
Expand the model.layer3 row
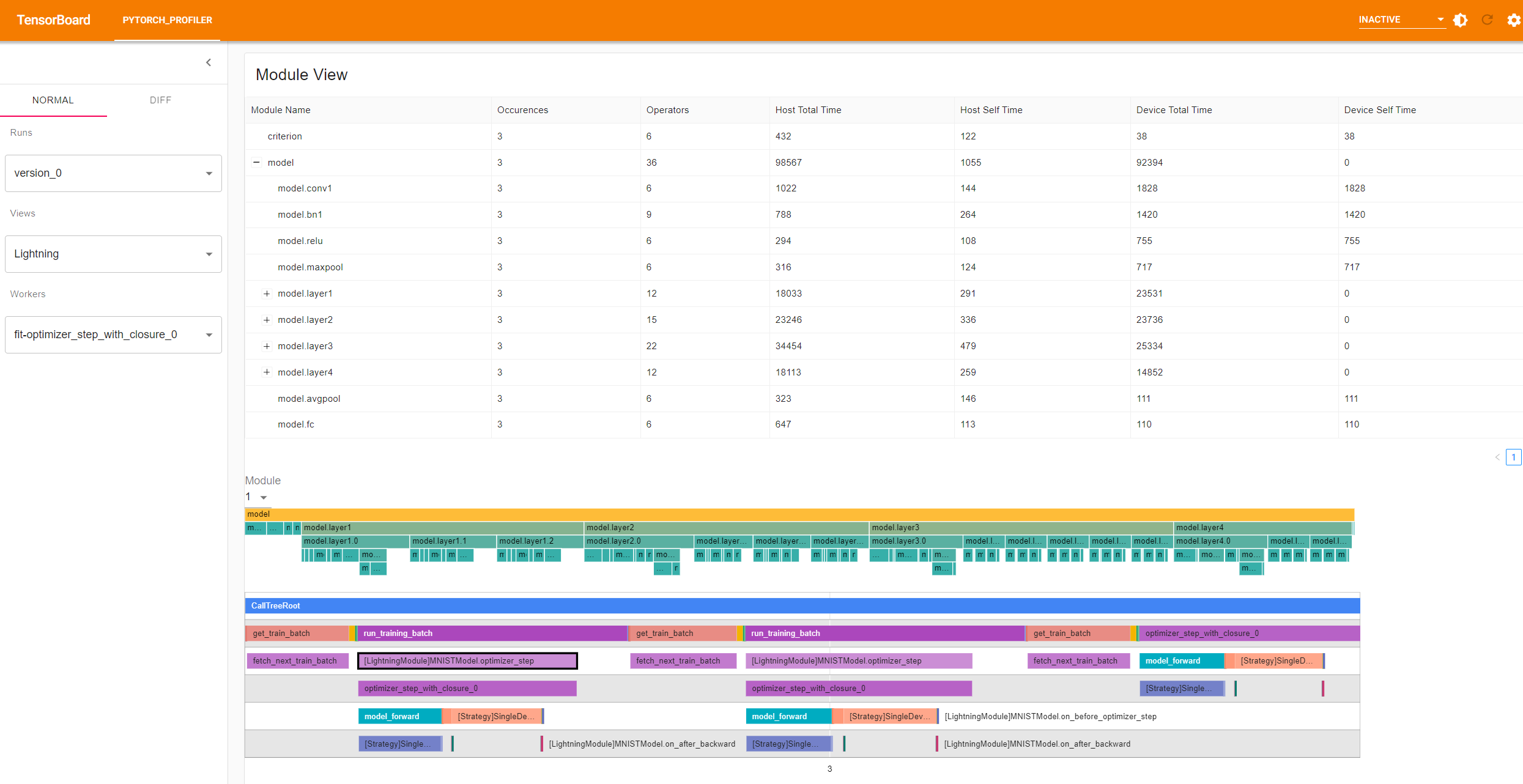267,346
